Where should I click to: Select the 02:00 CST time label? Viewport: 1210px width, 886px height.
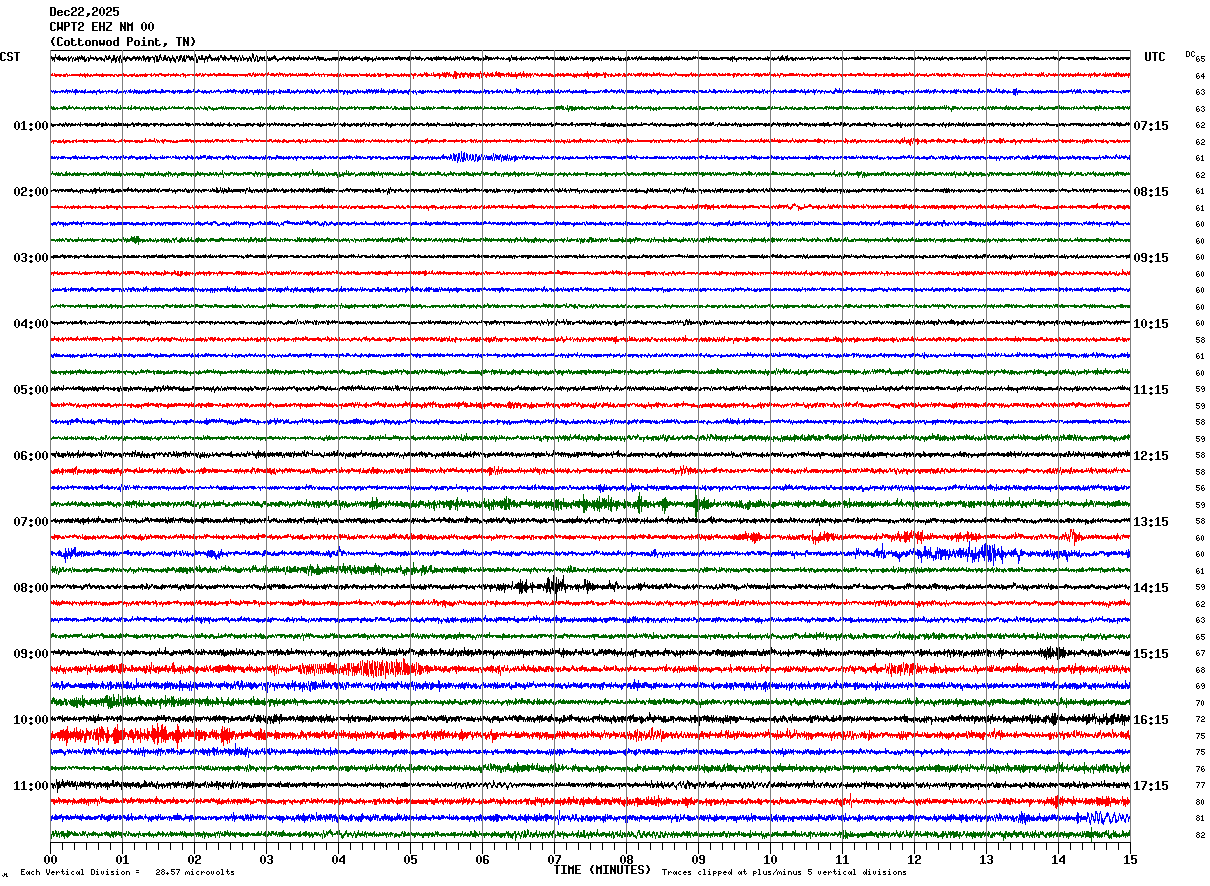click(x=31, y=192)
